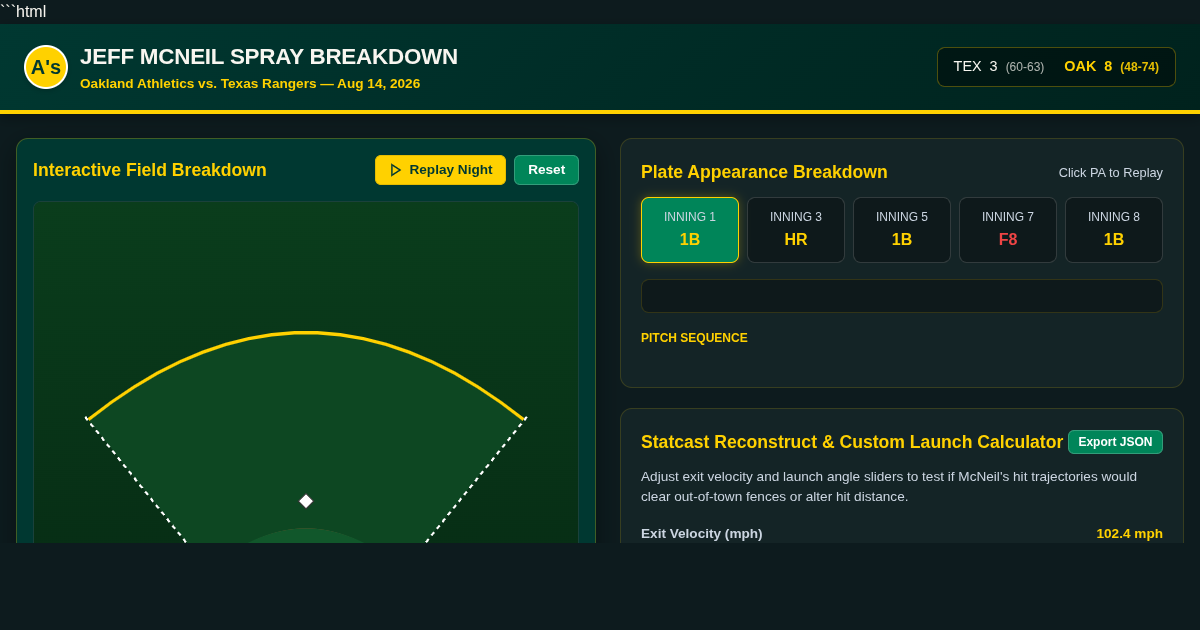Select the Inning 7 F8 plate appearance
The width and height of the screenshot is (1200, 630).
coord(1008,230)
